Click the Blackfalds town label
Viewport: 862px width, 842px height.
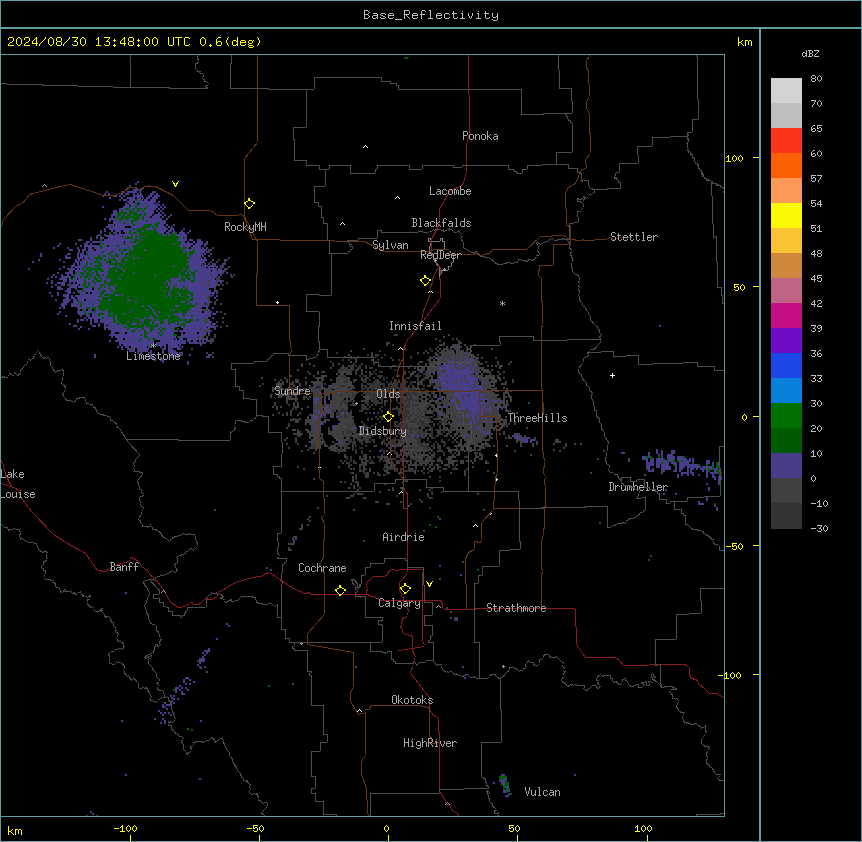click(x=441, y=223)
